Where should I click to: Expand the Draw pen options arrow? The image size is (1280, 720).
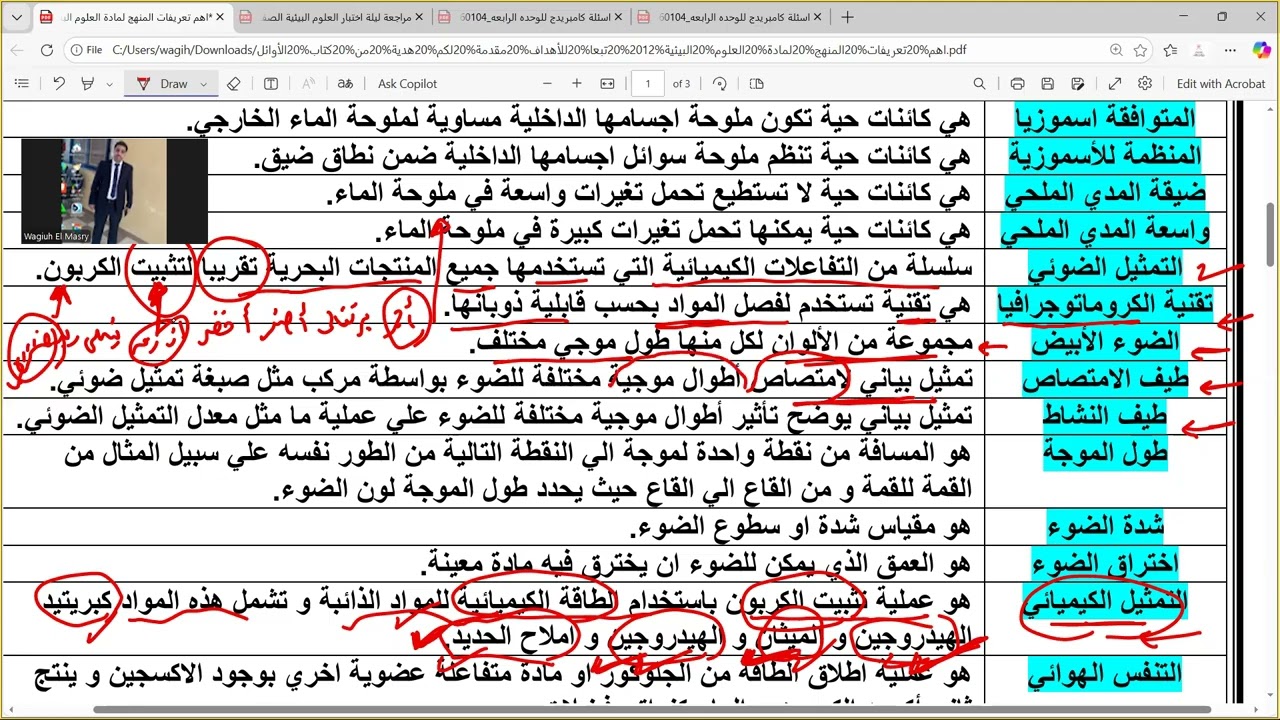click(x=204, y=84)
